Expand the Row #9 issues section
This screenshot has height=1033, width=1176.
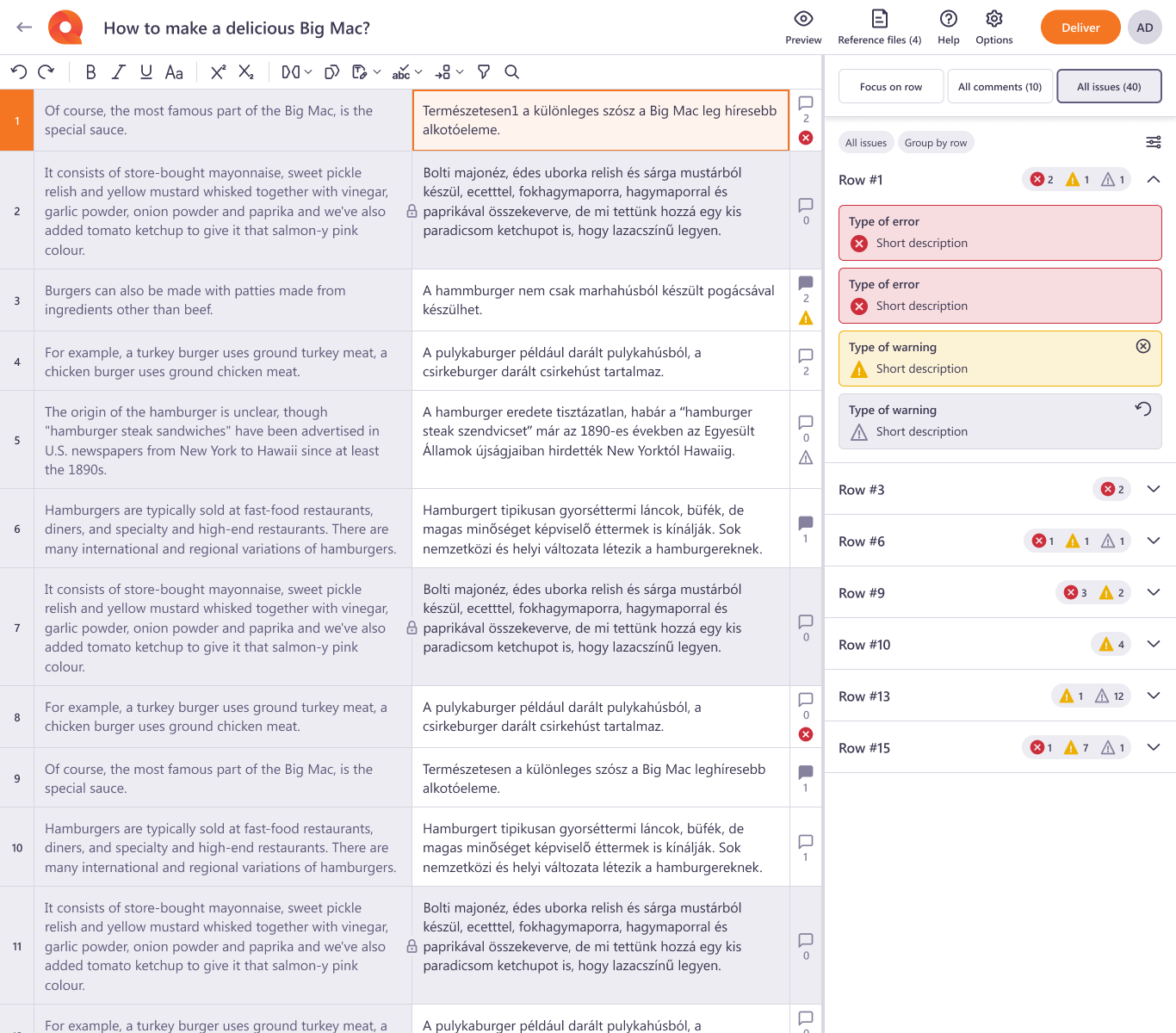coord(1154,592)
